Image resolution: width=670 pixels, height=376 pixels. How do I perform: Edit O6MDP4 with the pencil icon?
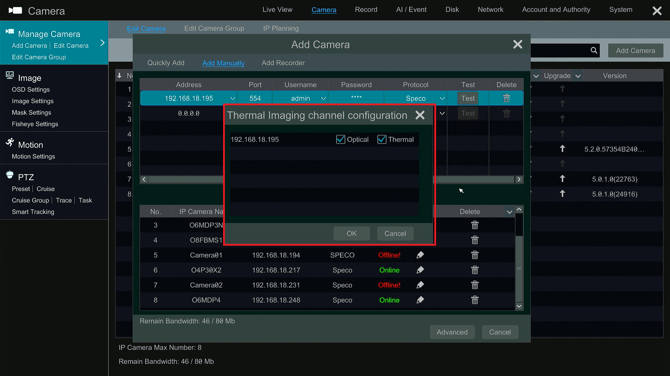(420, 300)
